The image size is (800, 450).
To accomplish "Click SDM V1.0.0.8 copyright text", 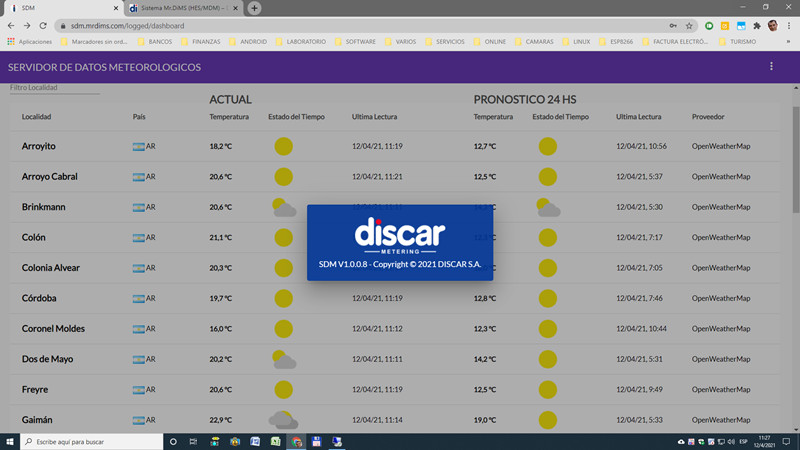I will (400, 264).
